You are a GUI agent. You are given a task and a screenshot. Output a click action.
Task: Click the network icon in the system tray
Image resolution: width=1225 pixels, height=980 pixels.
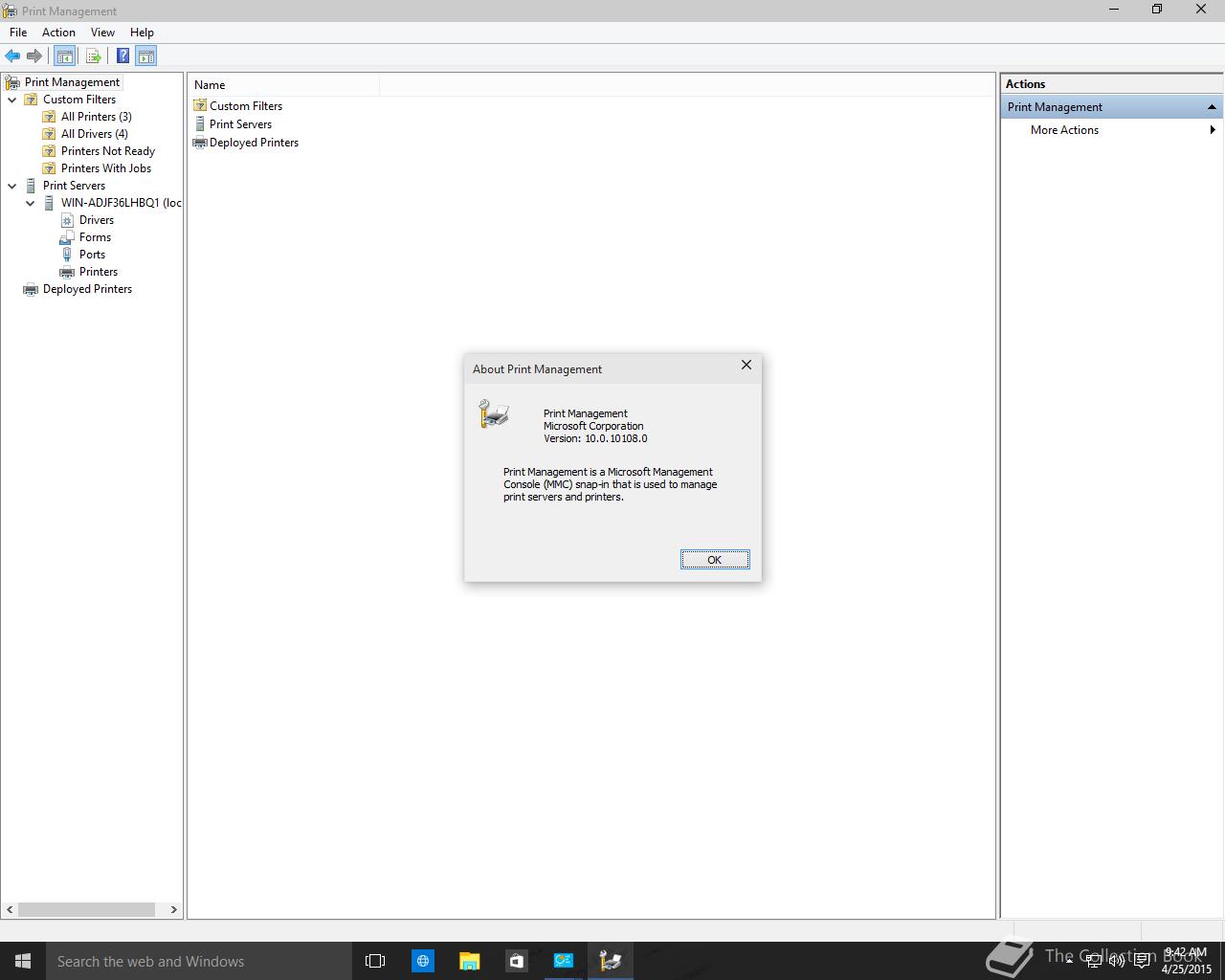(x=1094, y=961)
